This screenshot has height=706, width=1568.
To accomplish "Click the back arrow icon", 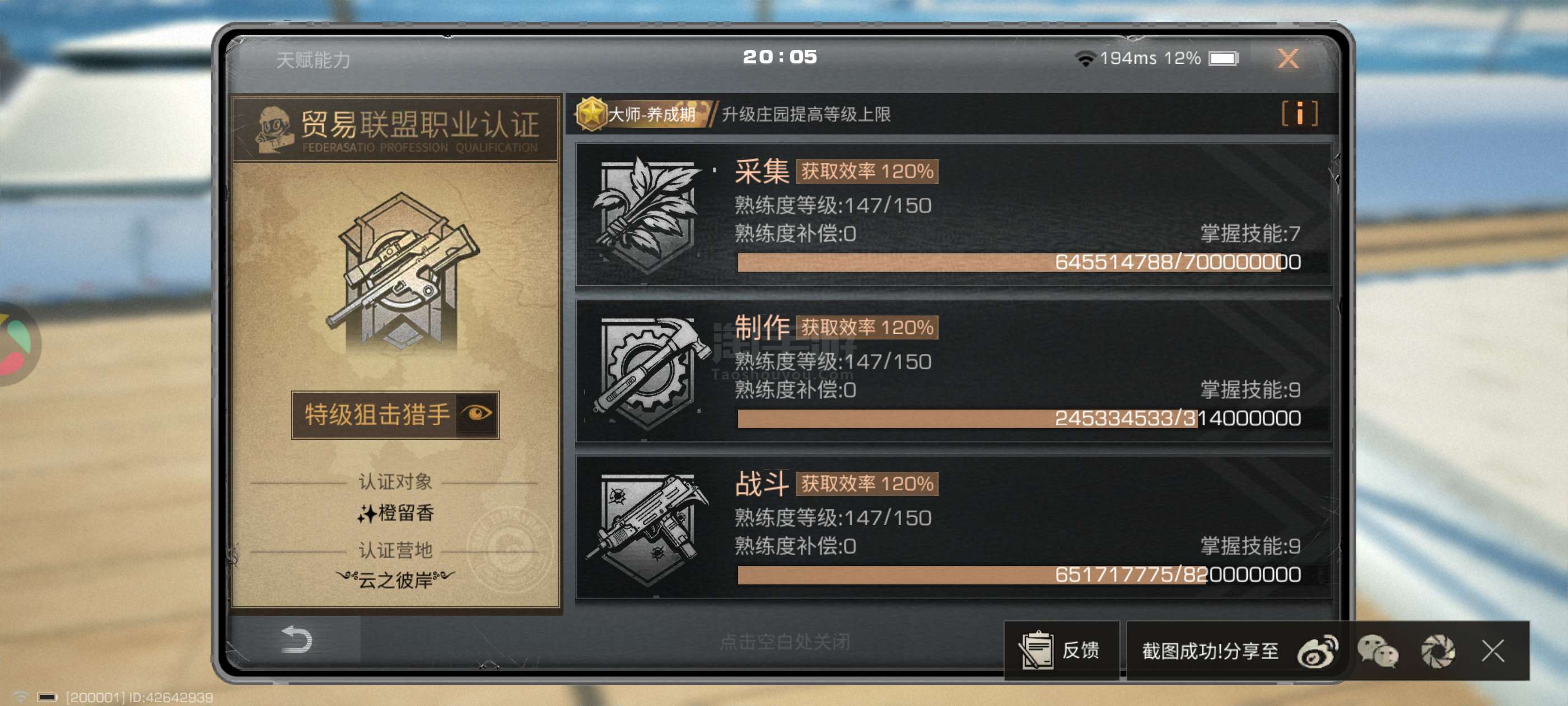I will (296, 640).
